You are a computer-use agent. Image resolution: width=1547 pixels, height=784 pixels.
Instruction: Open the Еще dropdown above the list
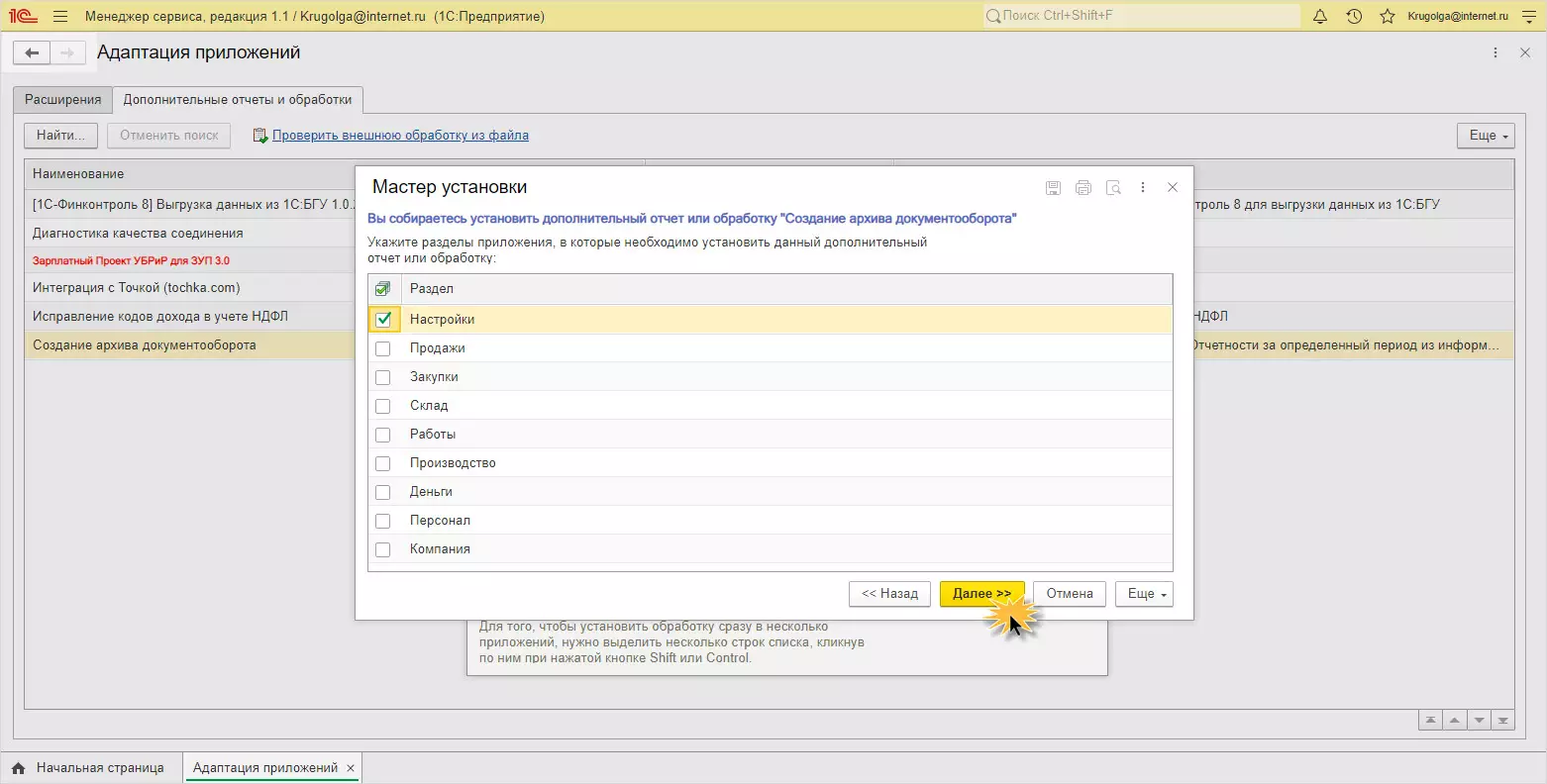pyautogui.click(x=1485, y=136)
